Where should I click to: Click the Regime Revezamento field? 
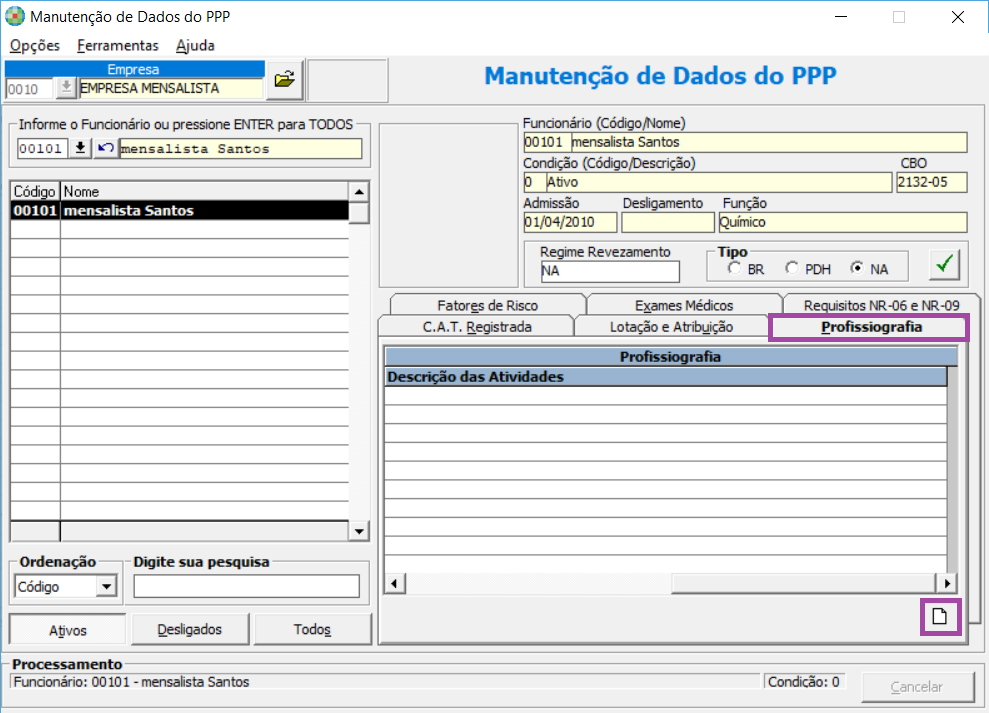coord(610,271)
